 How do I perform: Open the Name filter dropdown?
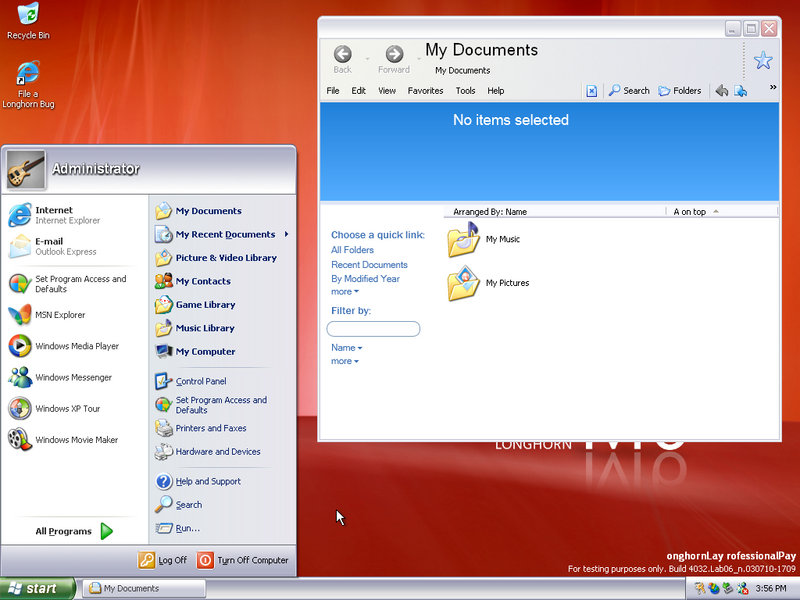(345, 346)
